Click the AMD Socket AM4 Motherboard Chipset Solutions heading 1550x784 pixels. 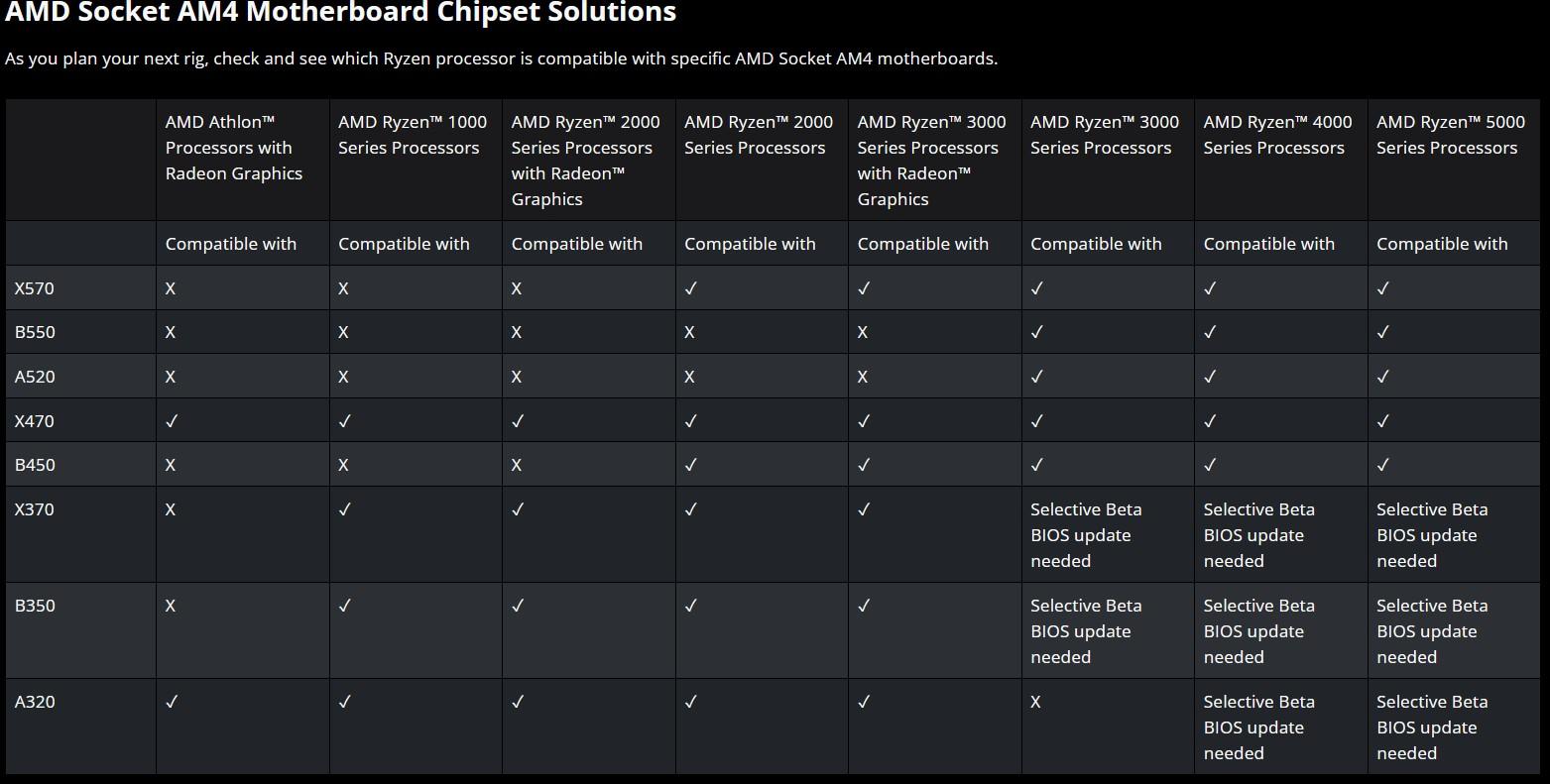pyautogui.click(x=341, y=13)
